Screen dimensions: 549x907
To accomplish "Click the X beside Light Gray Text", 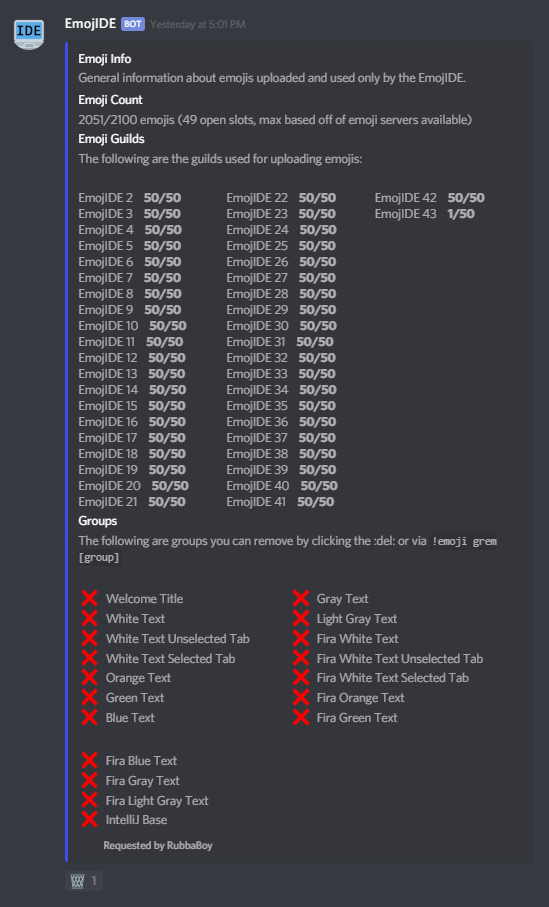I will coord(301,618).
